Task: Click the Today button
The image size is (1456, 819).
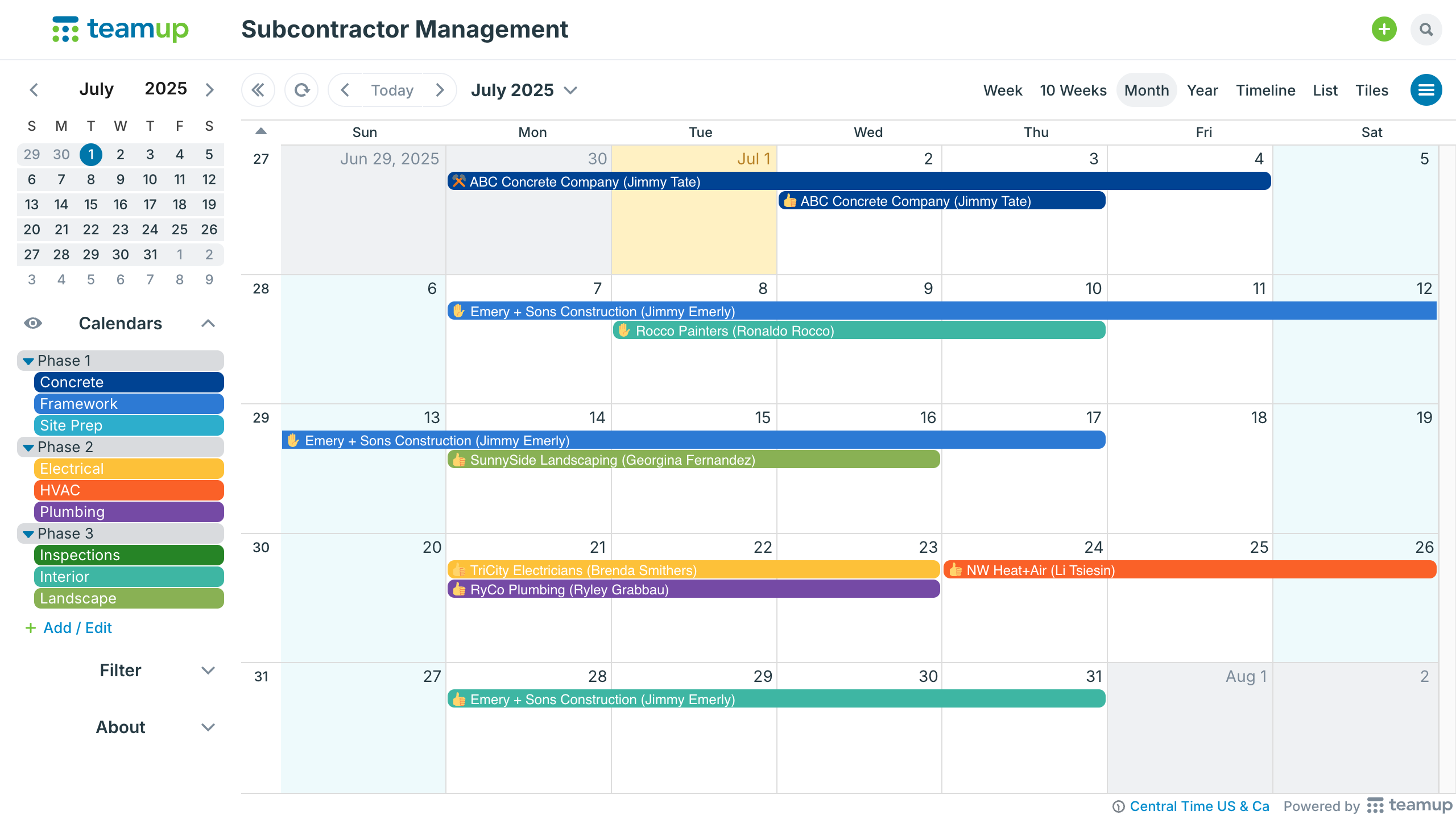Action: [392, 90]
